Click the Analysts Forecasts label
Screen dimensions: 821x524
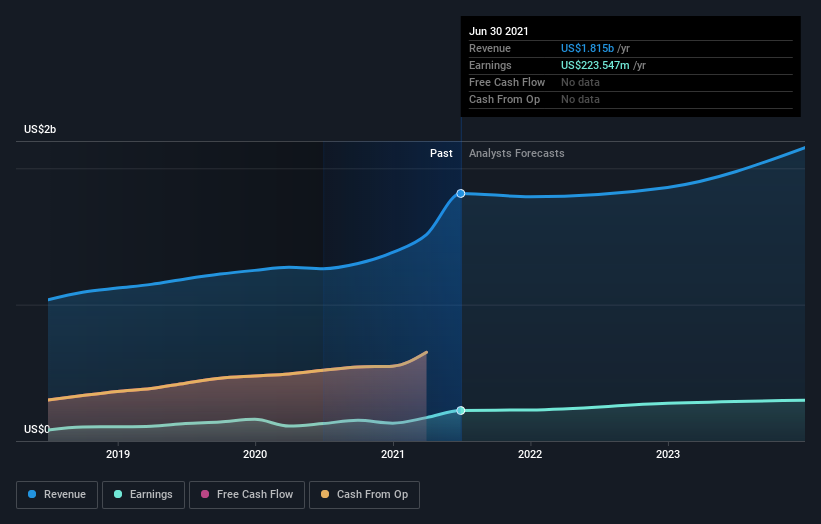(x=517, y=153)
